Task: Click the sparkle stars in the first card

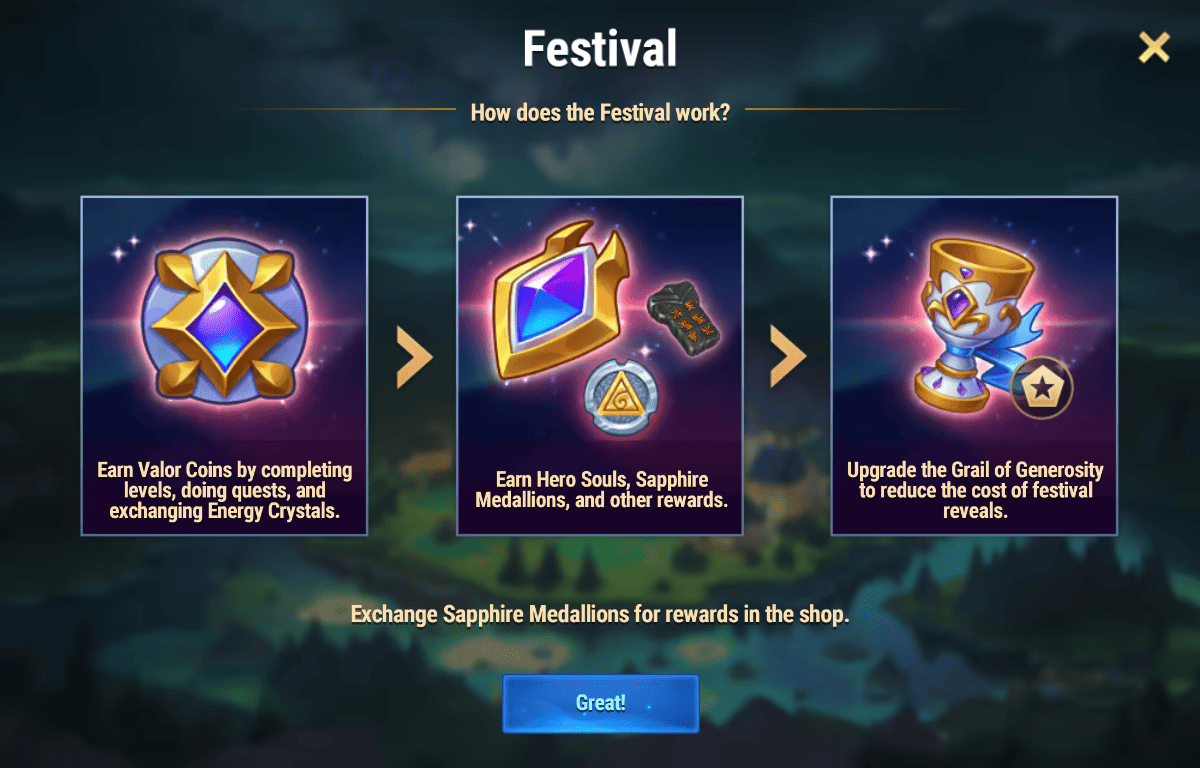Action: click(x=123, y=249)
